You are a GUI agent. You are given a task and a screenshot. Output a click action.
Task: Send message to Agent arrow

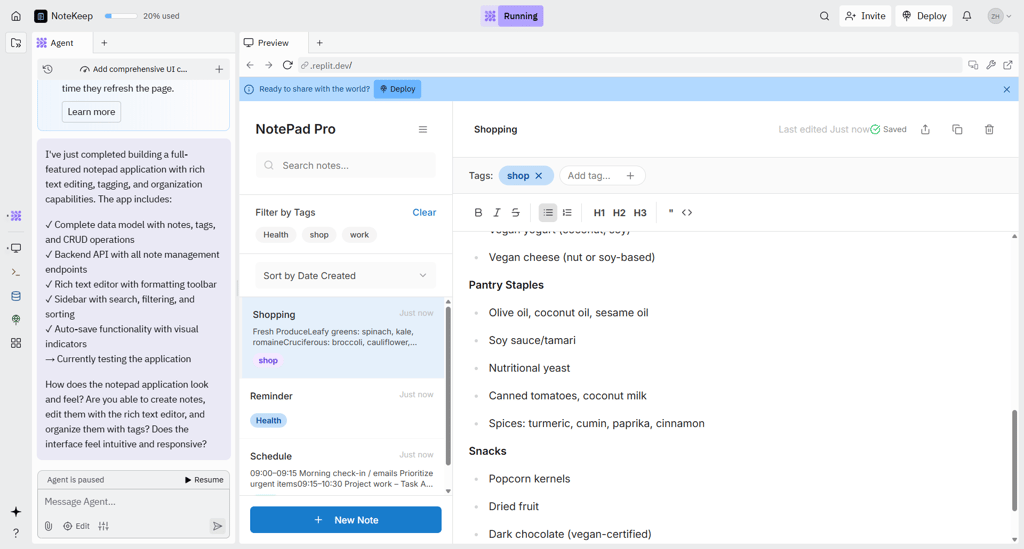[x=217, y=525]
